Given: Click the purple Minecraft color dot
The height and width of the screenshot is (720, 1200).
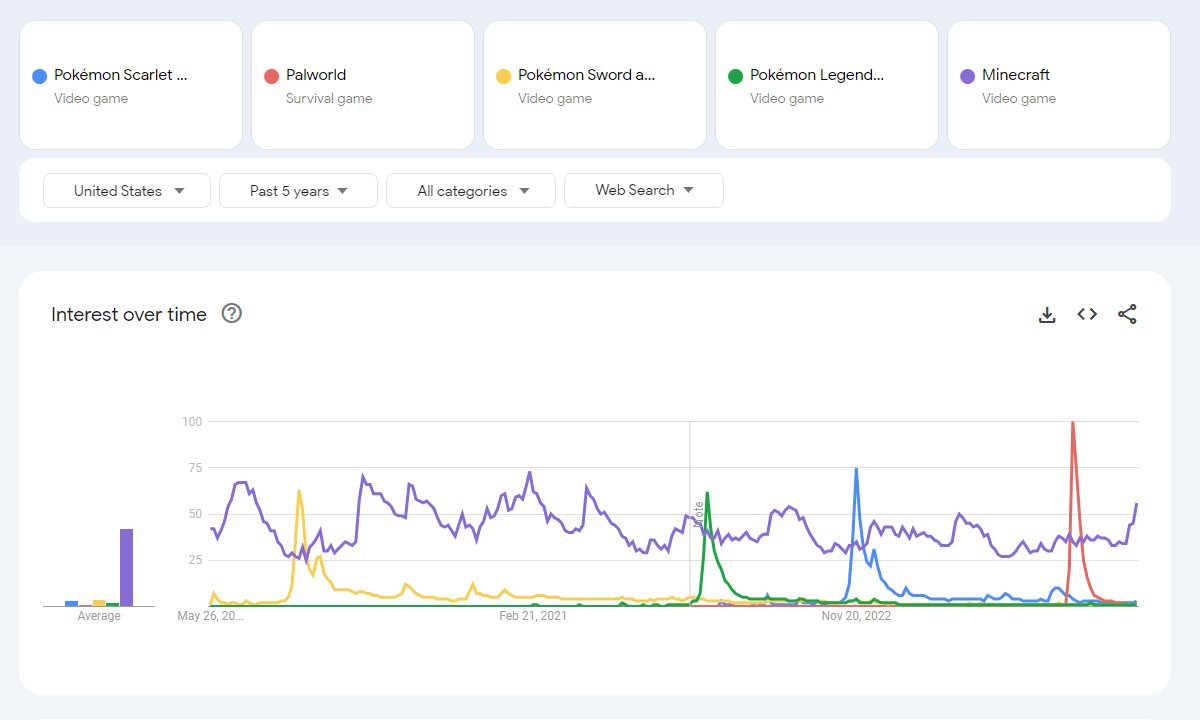Looking at the screenshot, I should [968, 76].
